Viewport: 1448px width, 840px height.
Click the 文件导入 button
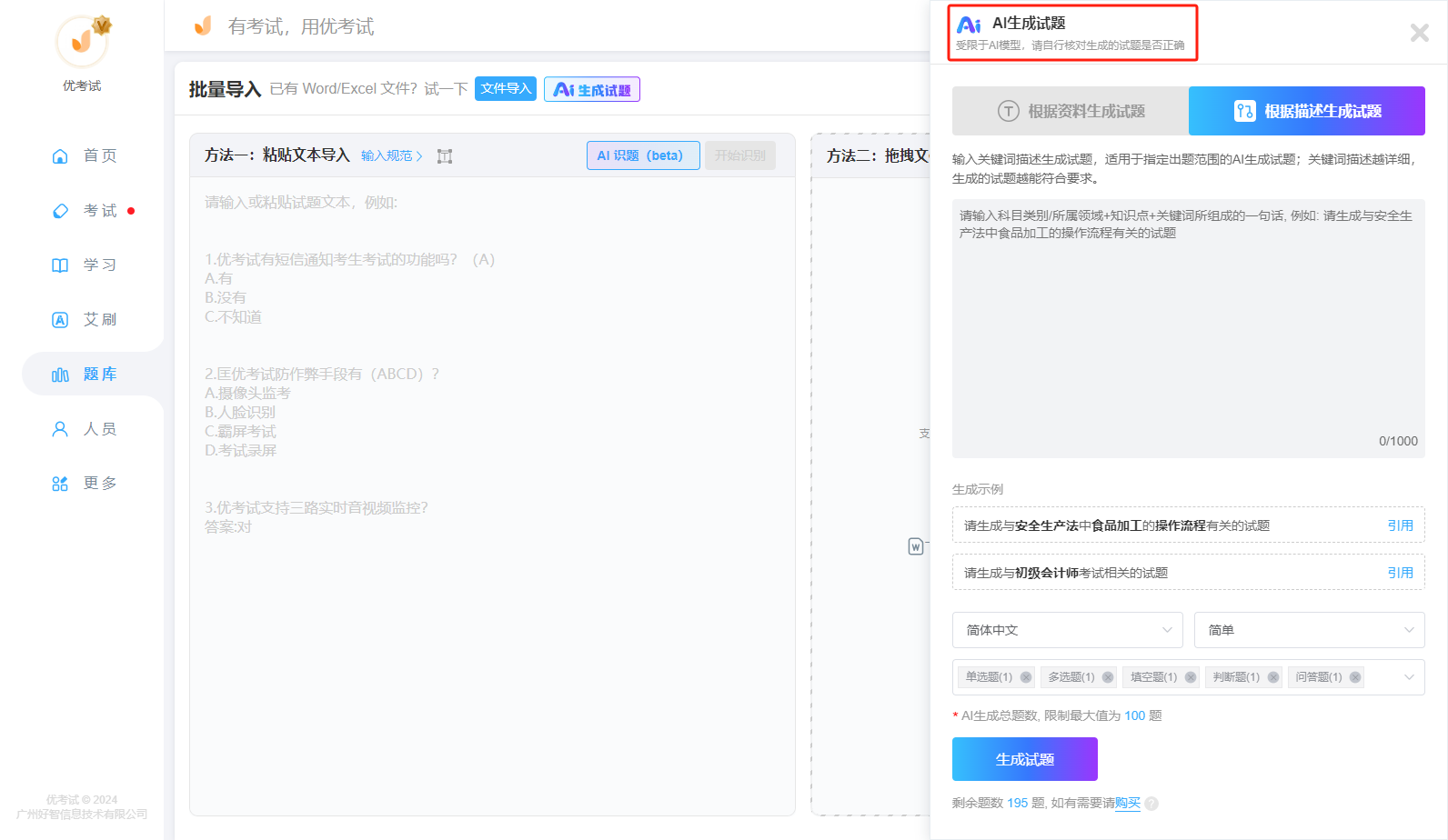point(506,89)
